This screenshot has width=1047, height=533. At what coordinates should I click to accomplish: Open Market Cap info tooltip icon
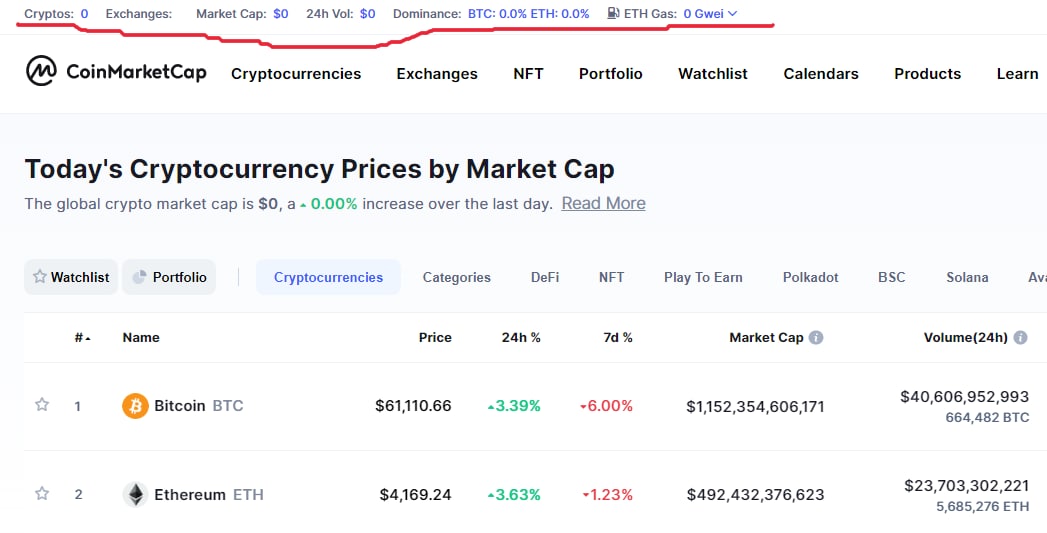816,337
